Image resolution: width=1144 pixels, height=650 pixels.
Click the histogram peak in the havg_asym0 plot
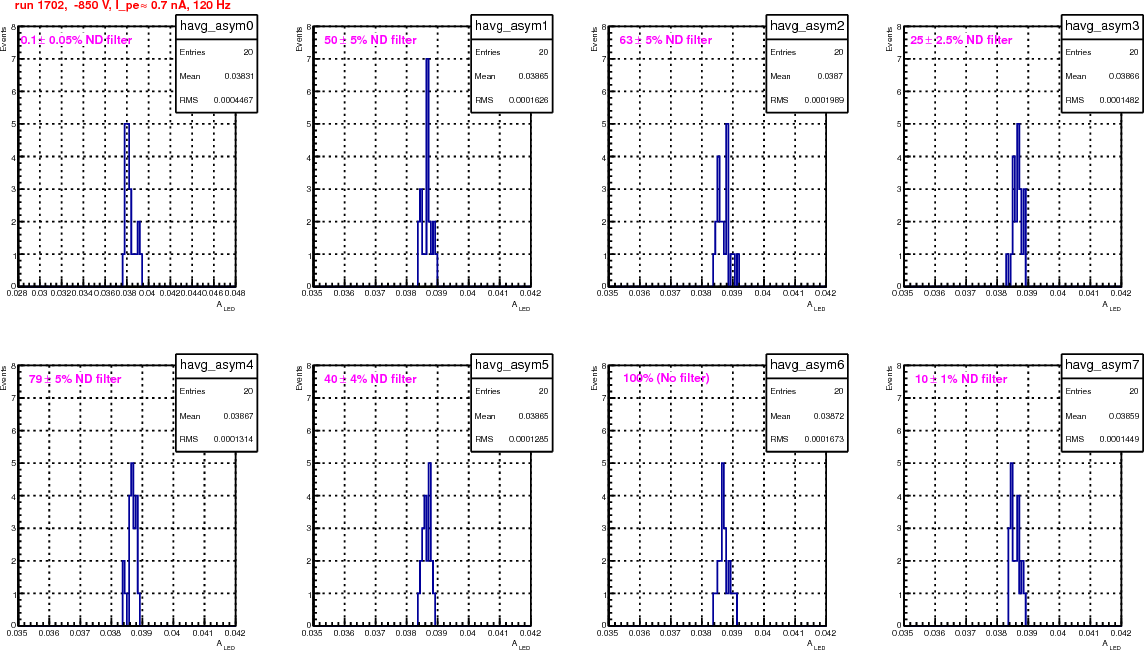(127, 125)
